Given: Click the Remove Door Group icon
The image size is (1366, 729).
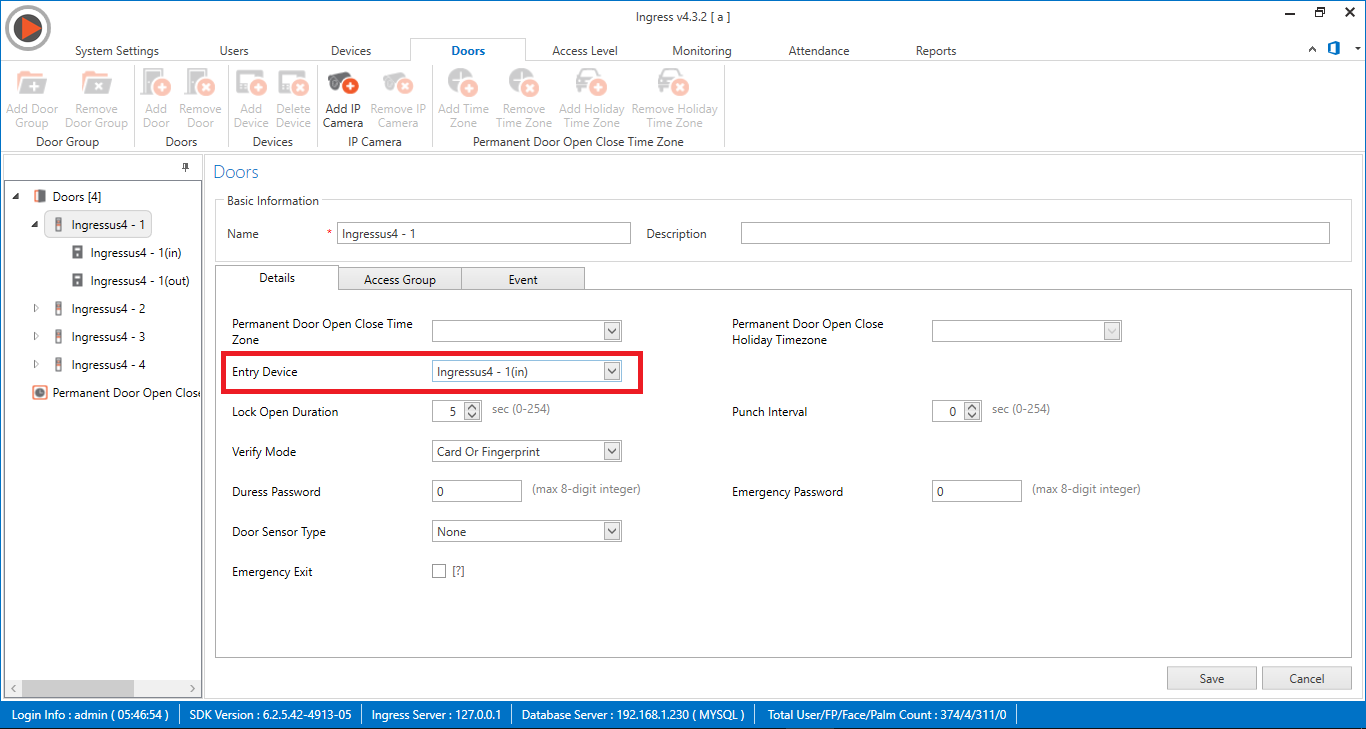Looking at the screenshot, I should click(x=96, y=84).
